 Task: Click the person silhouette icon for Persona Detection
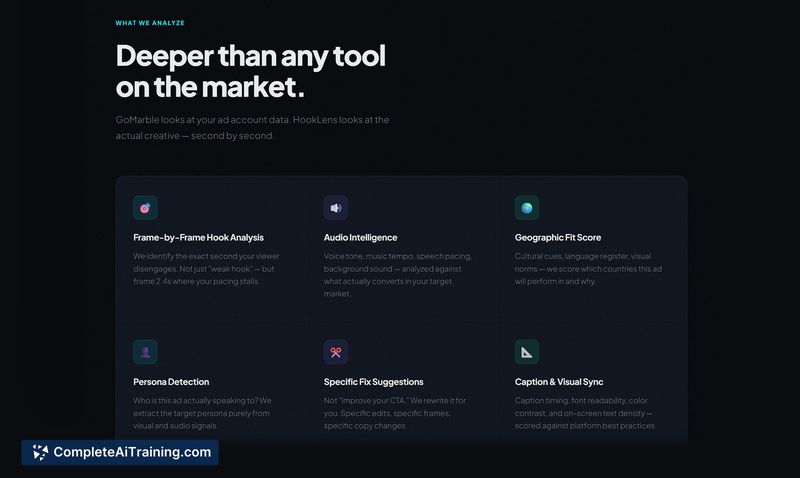click(145, 352)
